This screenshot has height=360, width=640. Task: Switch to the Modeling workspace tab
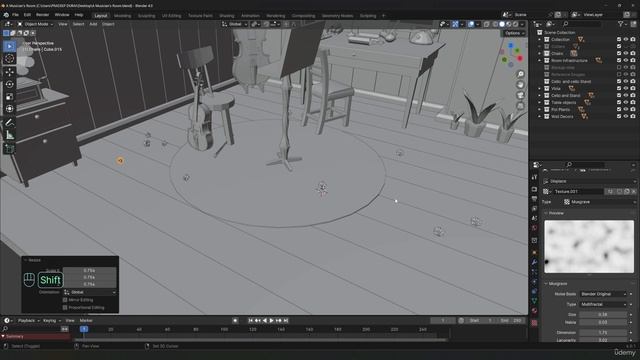pyautogui.click(x=122, y=16)
